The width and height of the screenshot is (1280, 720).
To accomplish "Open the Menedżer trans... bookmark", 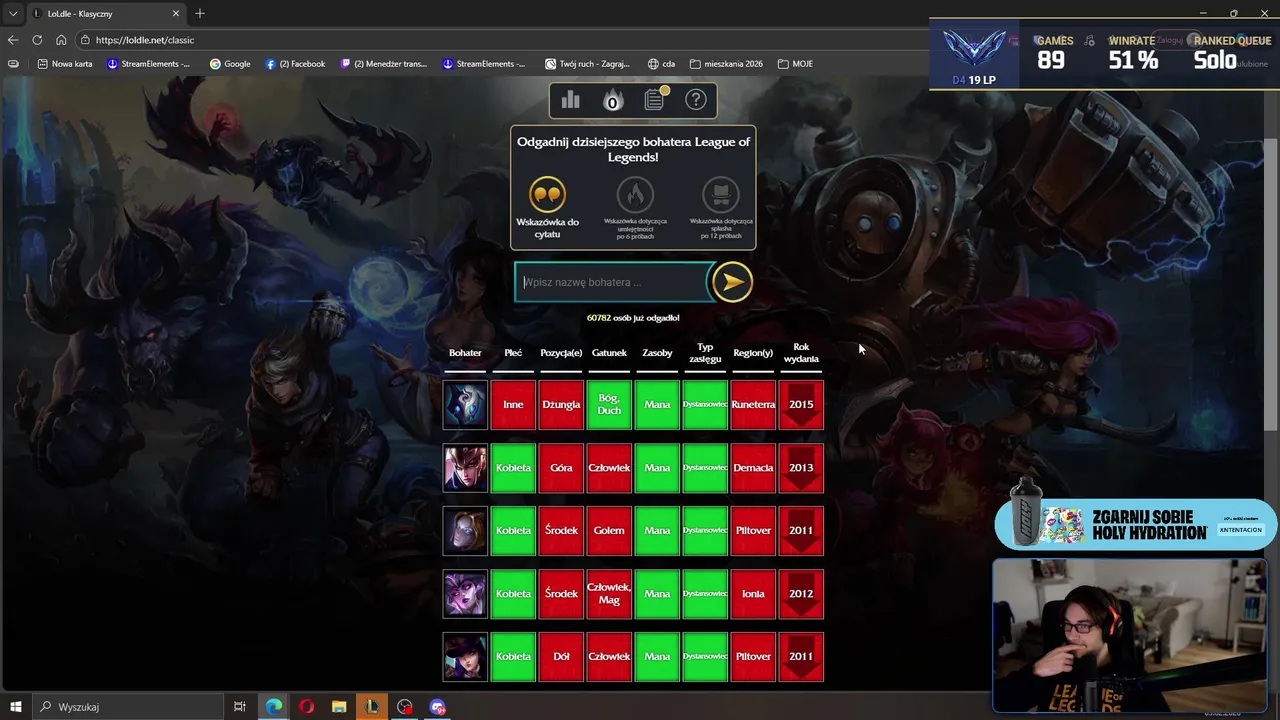I will (x=383, y=64).
